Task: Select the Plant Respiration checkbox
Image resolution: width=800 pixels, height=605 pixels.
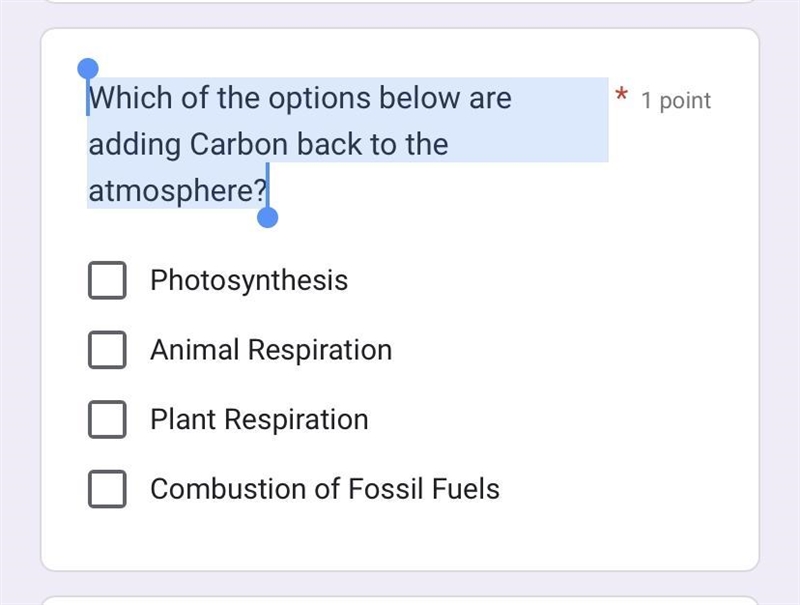Action: [x=107, y=419]
